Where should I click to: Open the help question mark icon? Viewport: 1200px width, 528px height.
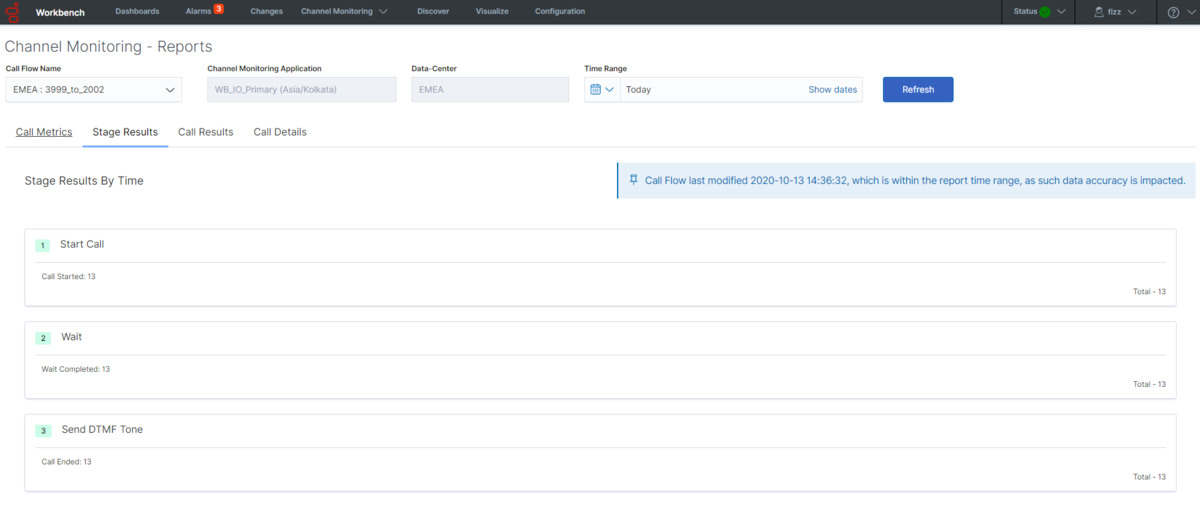pyautogui.click(x=1174, y=12)
